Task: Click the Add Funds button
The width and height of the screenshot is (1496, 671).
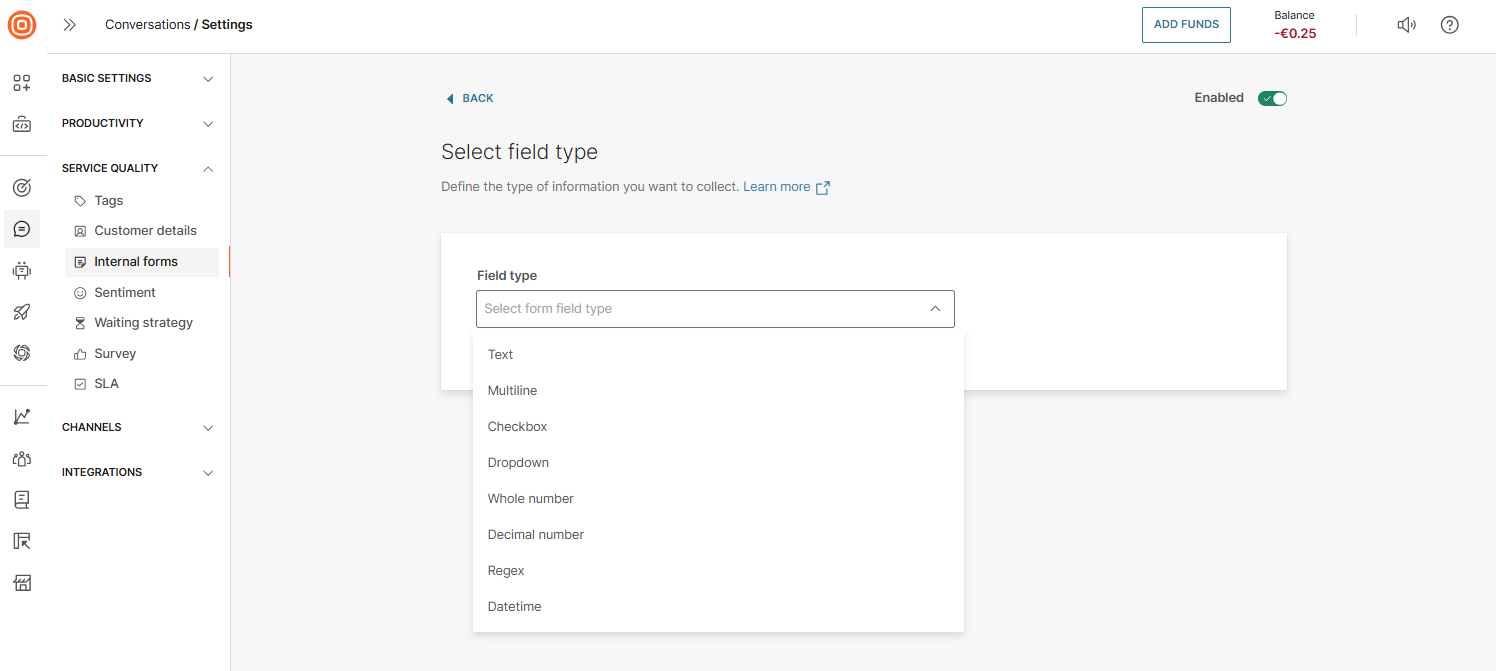Action: click(1186, 25)
